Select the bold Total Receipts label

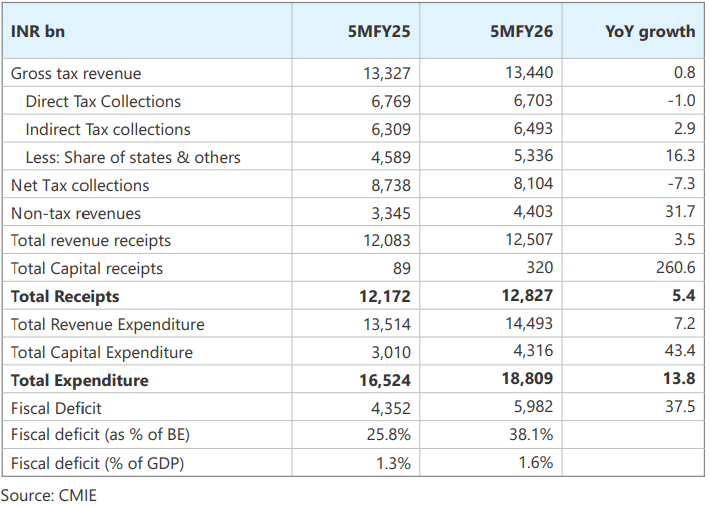[x=65, y=296]
